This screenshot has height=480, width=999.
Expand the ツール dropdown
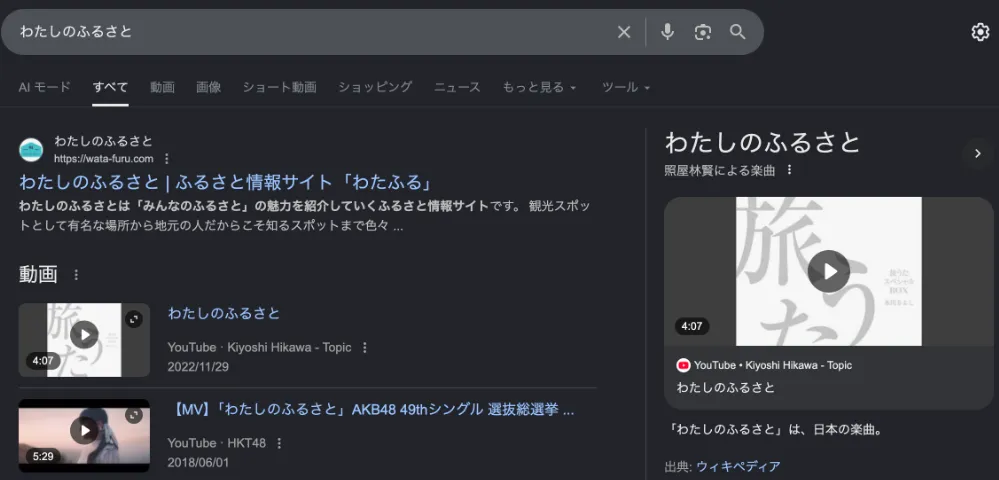(626, 87)
